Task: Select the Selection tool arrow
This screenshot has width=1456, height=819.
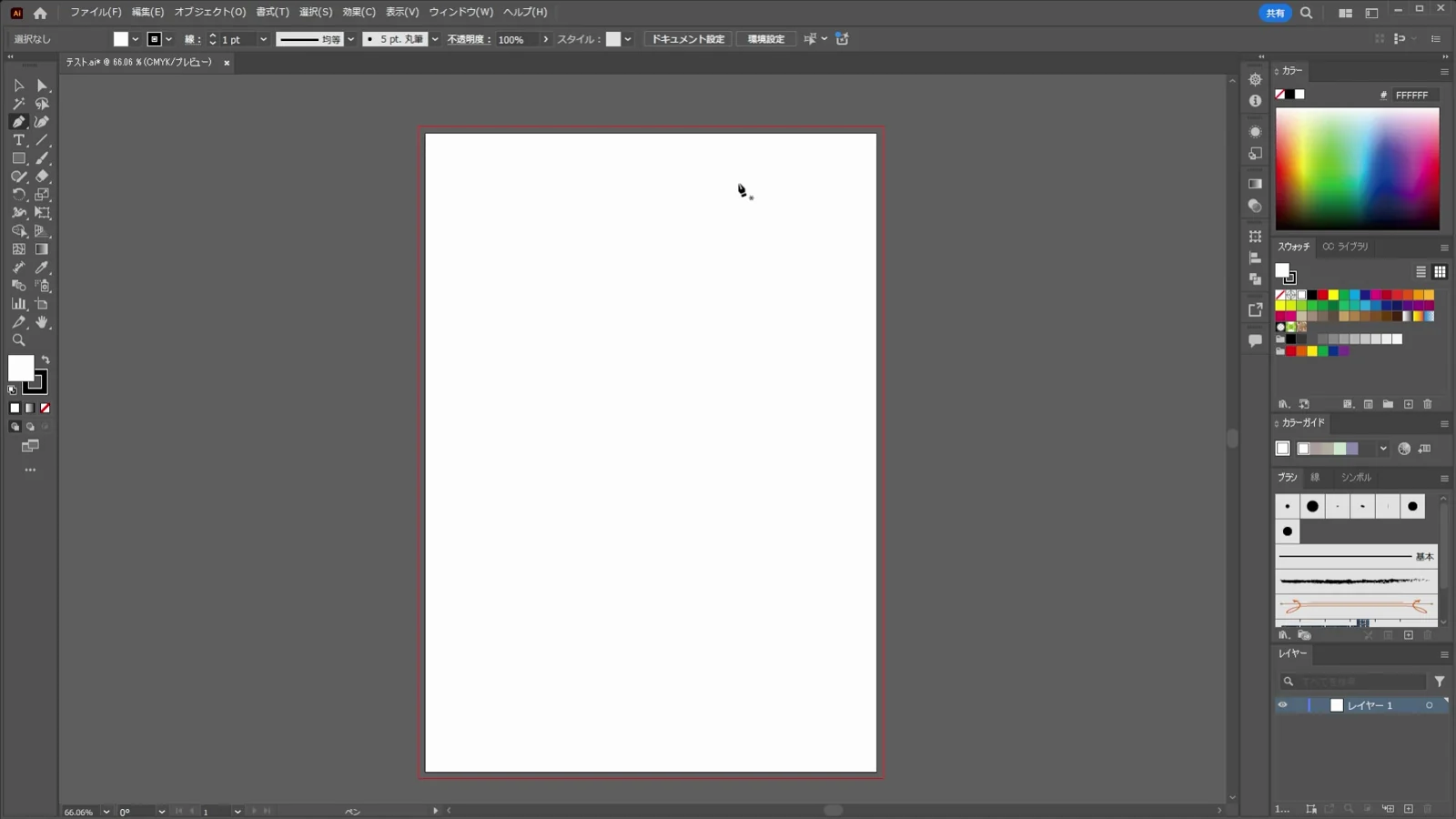Action: 18,86
